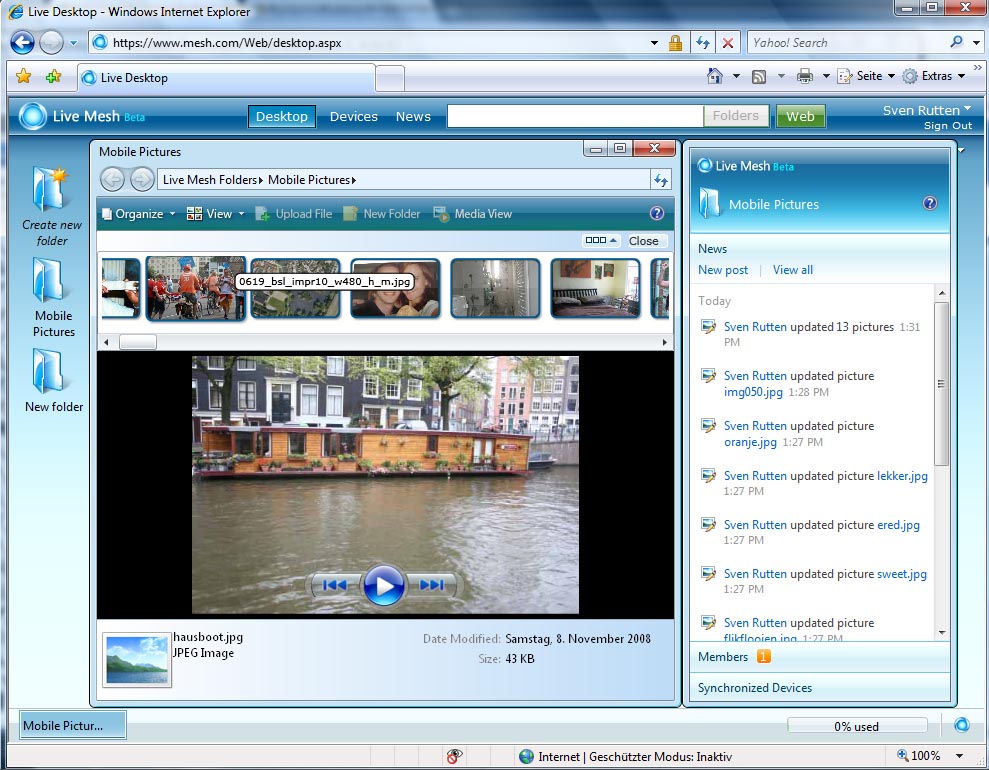The image size is (989, 770).
Task: Click the filmstrip horizontal scrollbar thumb
Action: (x=138, y=342)
